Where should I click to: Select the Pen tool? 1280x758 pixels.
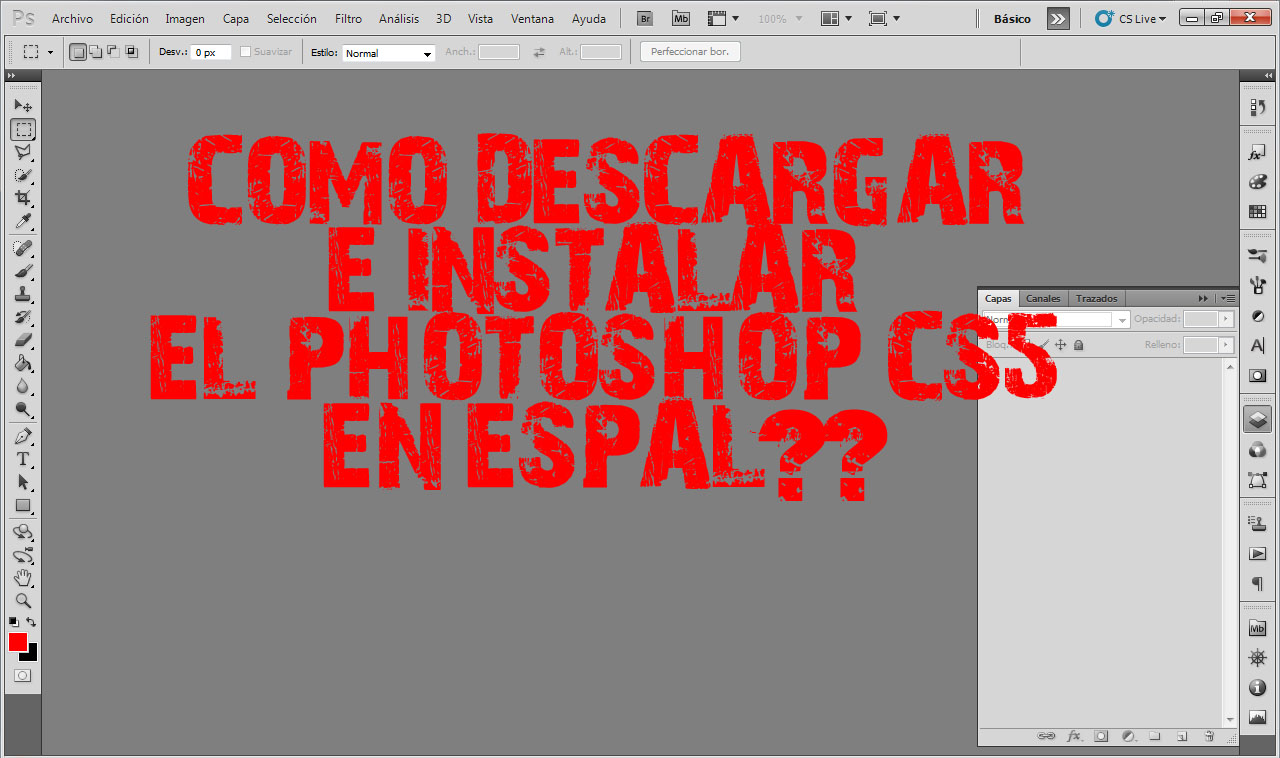pyautogui.click(x=23, y=436)
